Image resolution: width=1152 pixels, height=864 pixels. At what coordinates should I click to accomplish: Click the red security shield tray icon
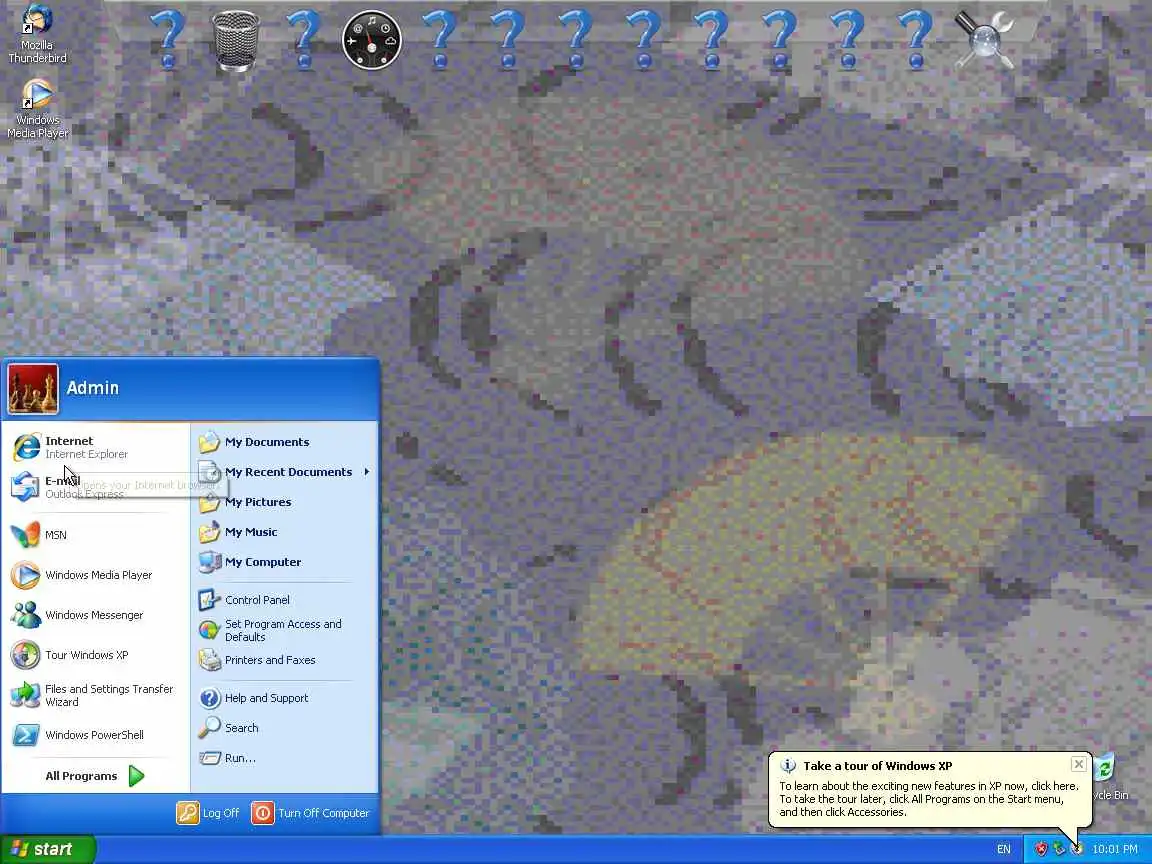1041,849
